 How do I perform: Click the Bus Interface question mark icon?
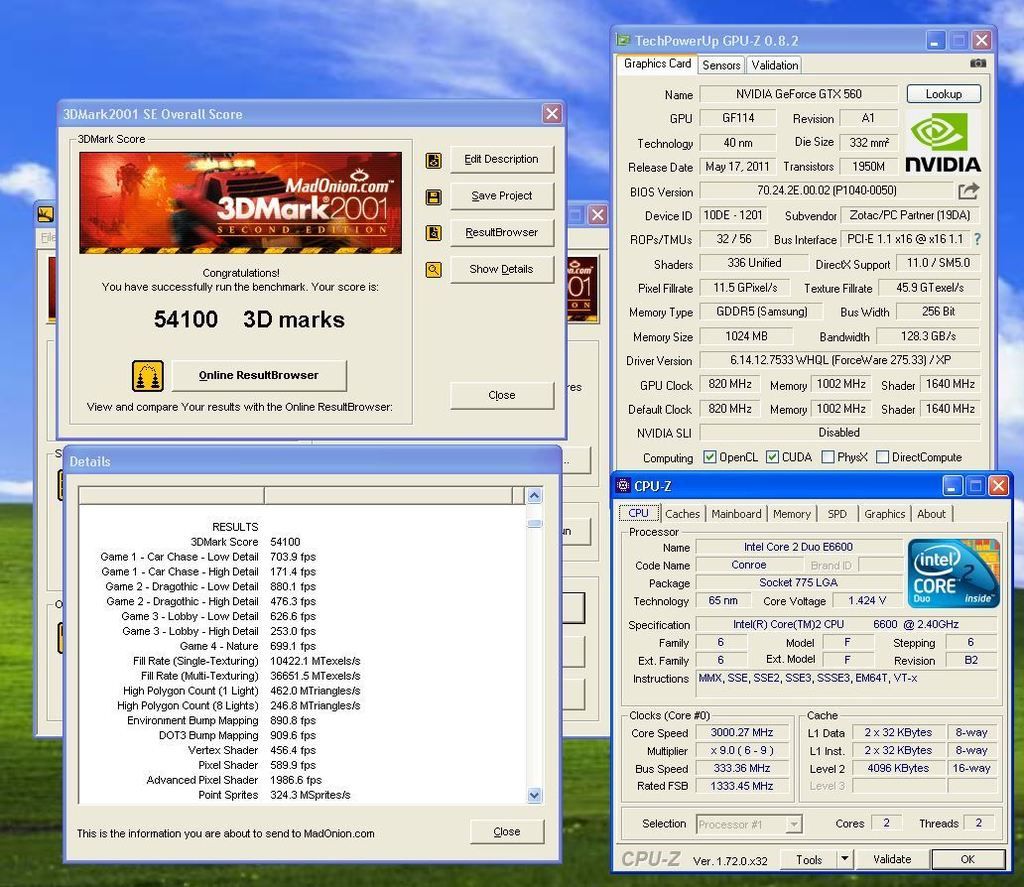(977, 239)
